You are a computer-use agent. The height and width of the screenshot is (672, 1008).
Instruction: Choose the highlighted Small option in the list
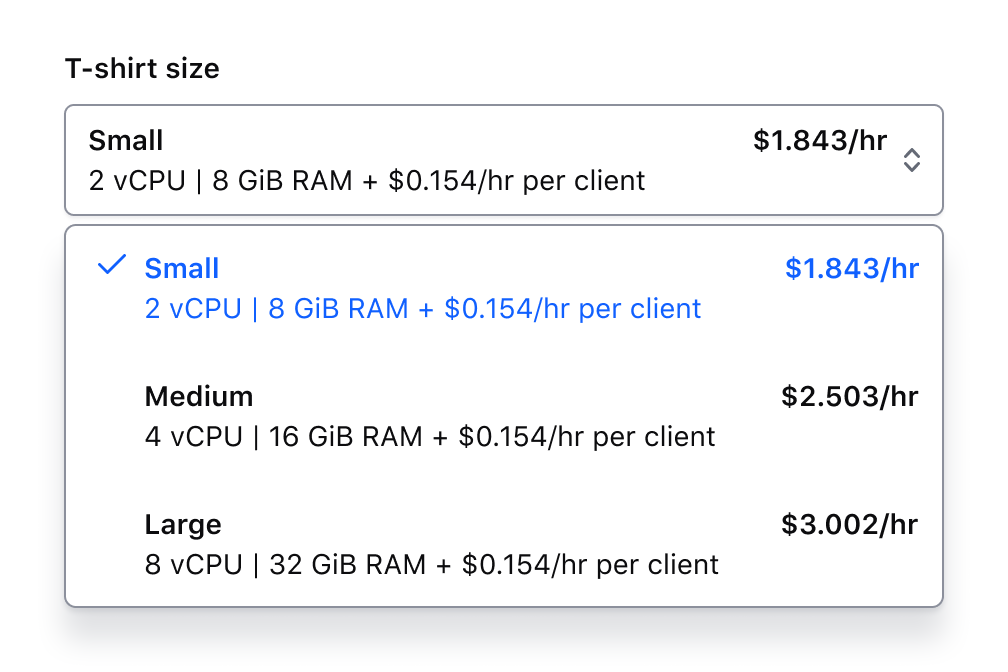[x=504, y=288]
